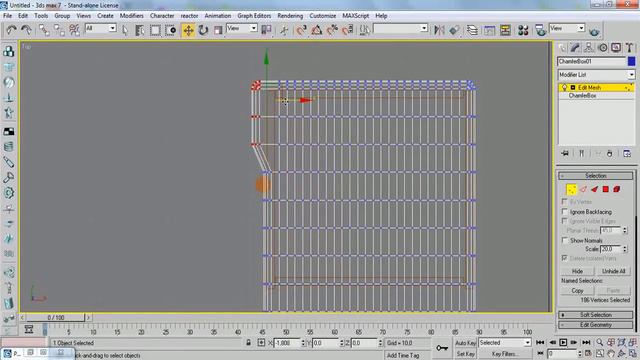Open the Graph Editors menu
Viewport: 640px width, 360px height.
click(x=254, y=16)
